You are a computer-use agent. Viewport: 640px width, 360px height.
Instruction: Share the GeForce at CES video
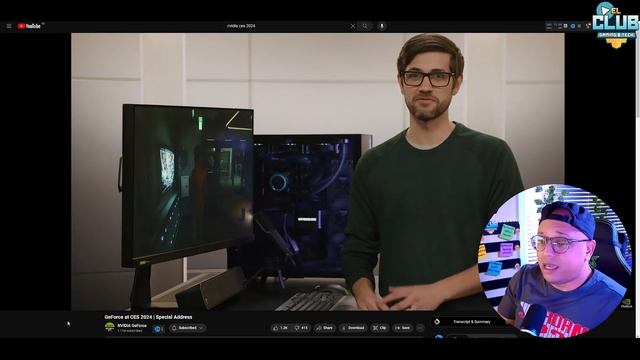coord(324,328)
